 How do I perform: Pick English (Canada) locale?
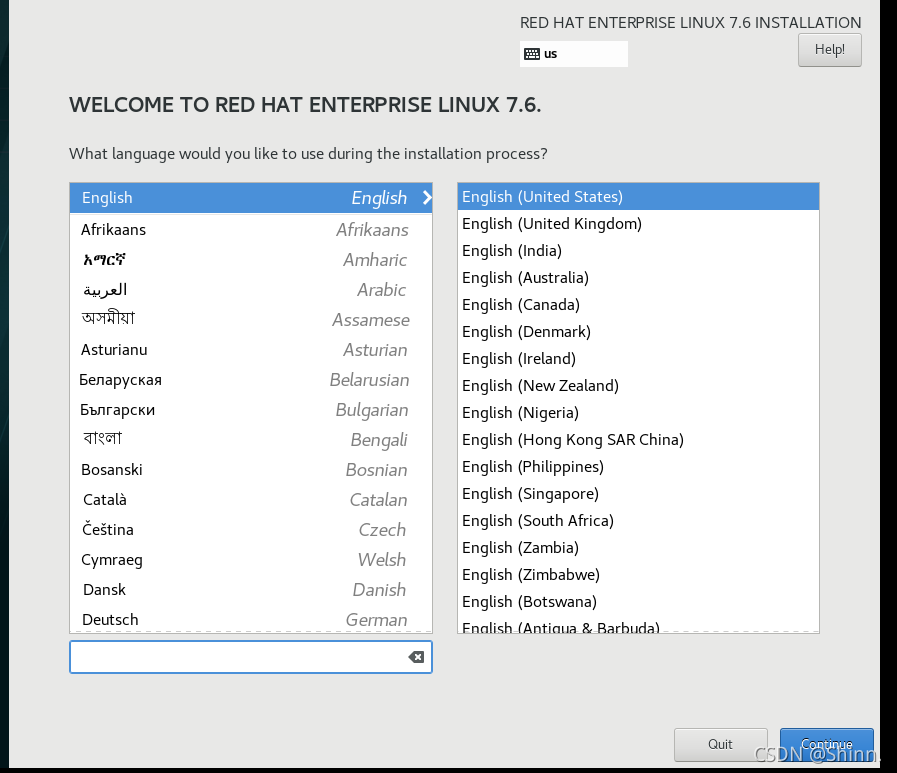coord(638,304)
